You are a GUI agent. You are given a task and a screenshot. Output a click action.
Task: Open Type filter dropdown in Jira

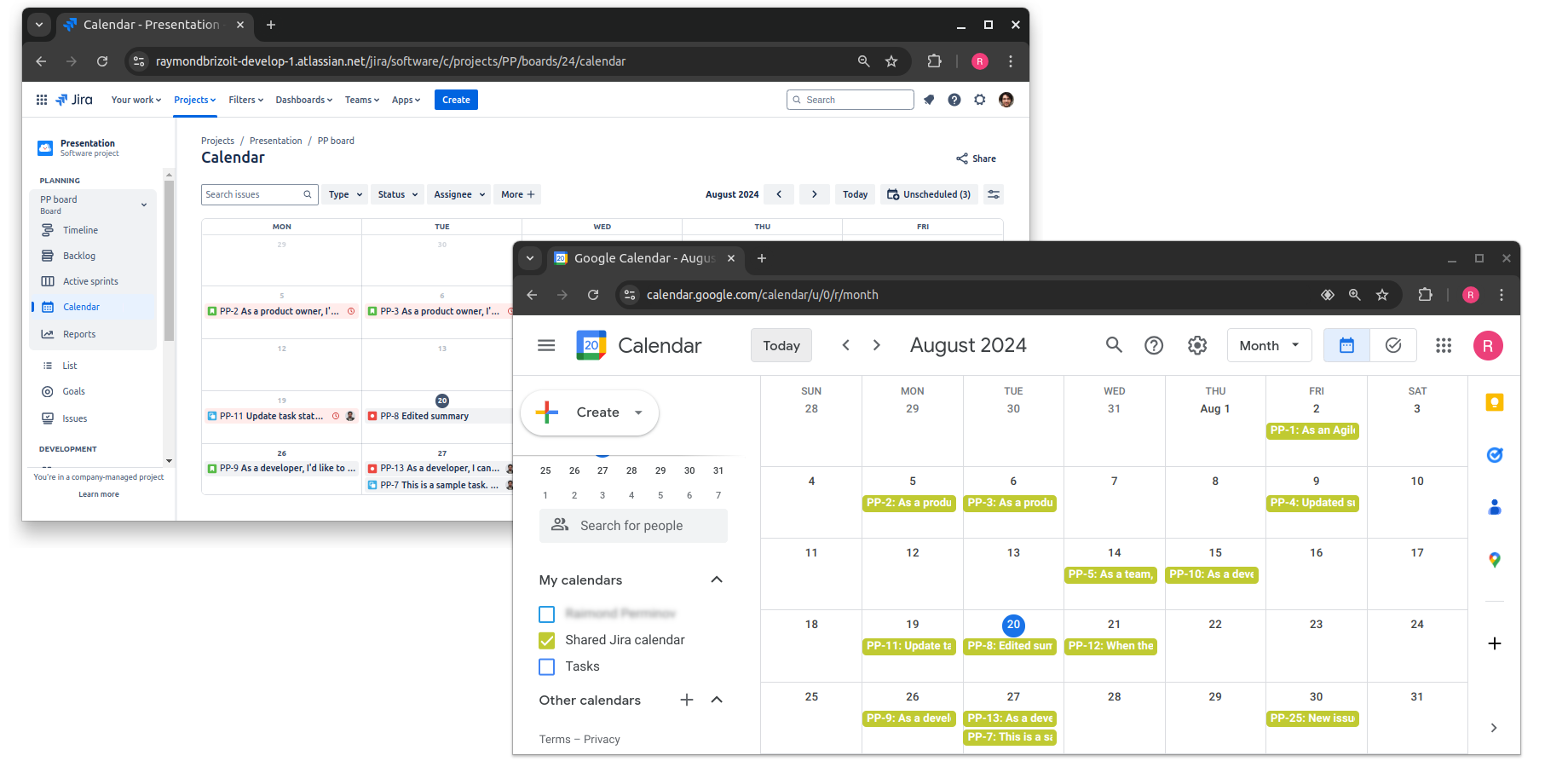[x=345, y=194]
